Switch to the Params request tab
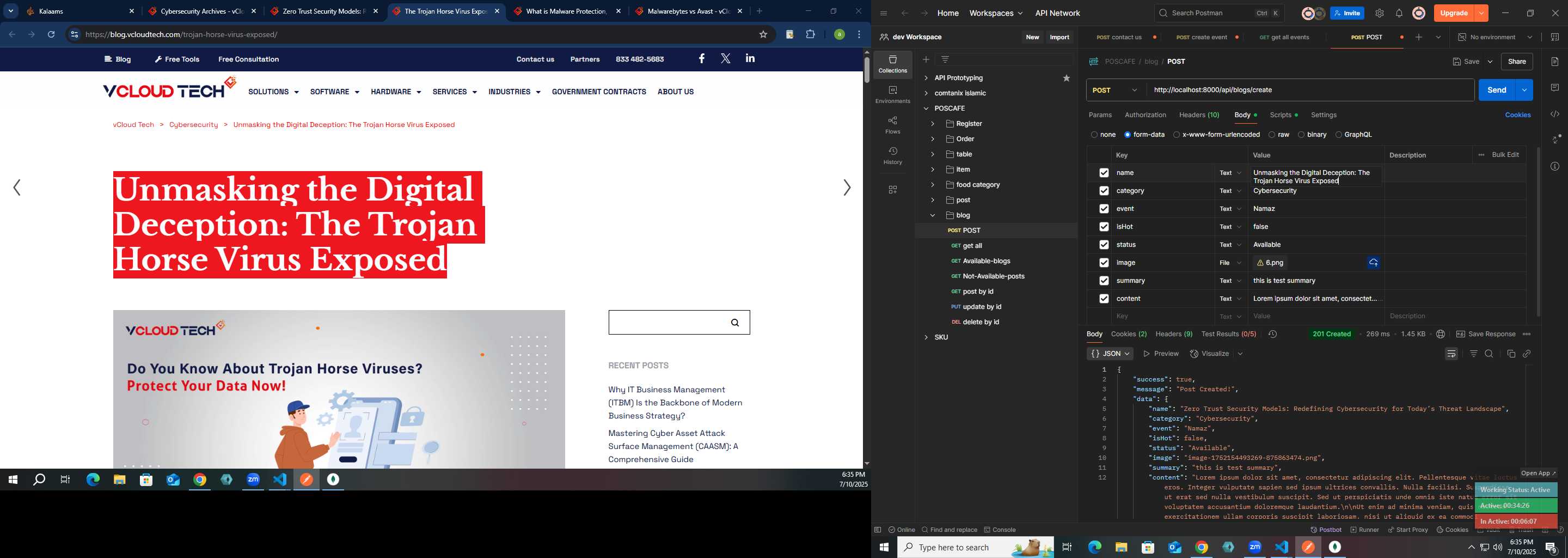Image resolution: width=1568 pixels, height=558 pixels. click(1100, 115)
